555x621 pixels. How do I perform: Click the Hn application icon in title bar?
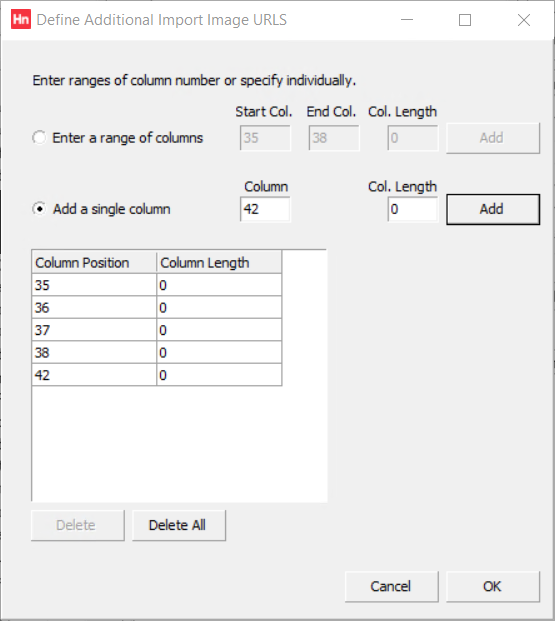coord(21,19)
